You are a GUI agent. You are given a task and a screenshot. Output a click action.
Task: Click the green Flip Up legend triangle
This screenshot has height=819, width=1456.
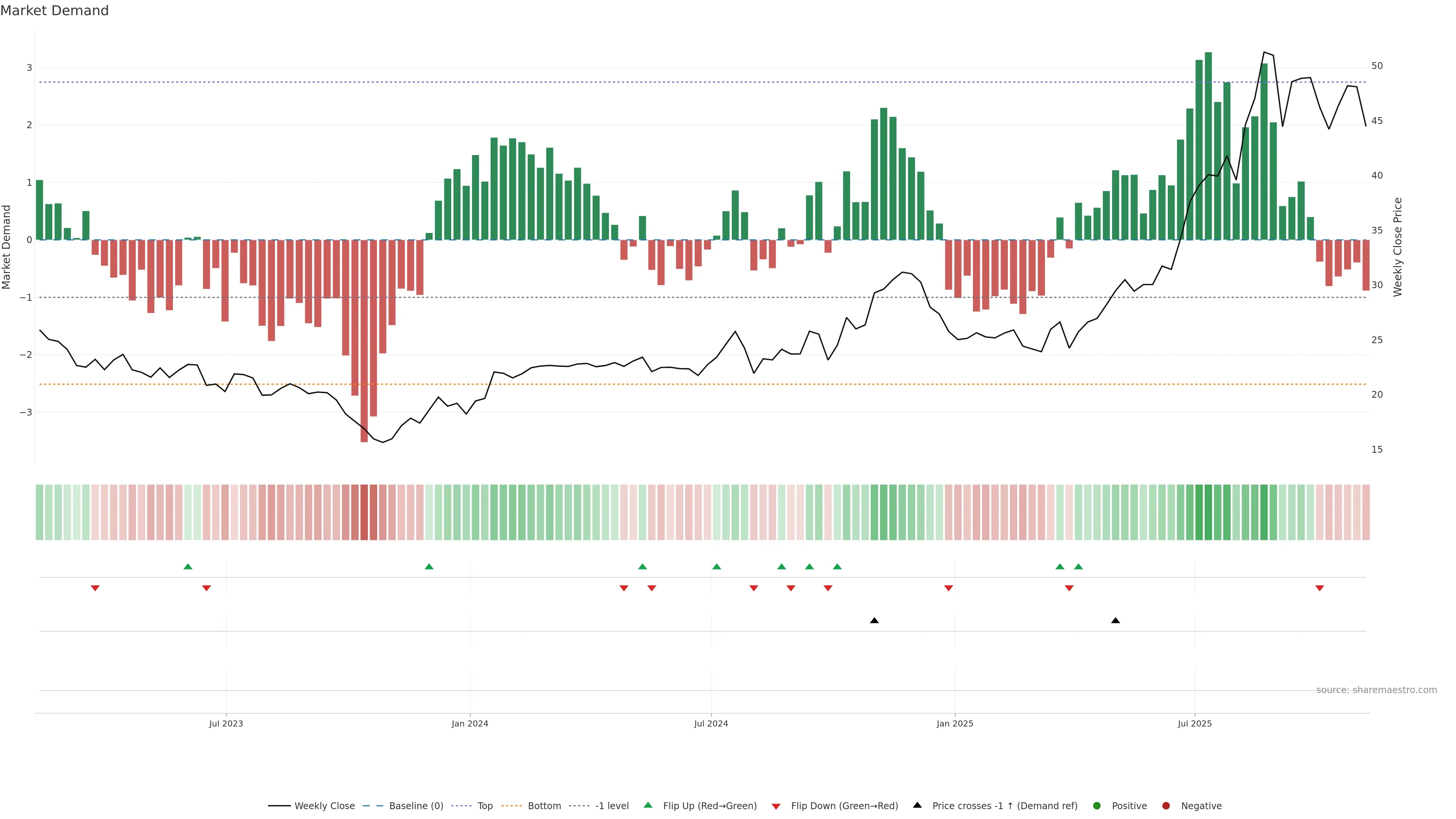click(648, 805)
